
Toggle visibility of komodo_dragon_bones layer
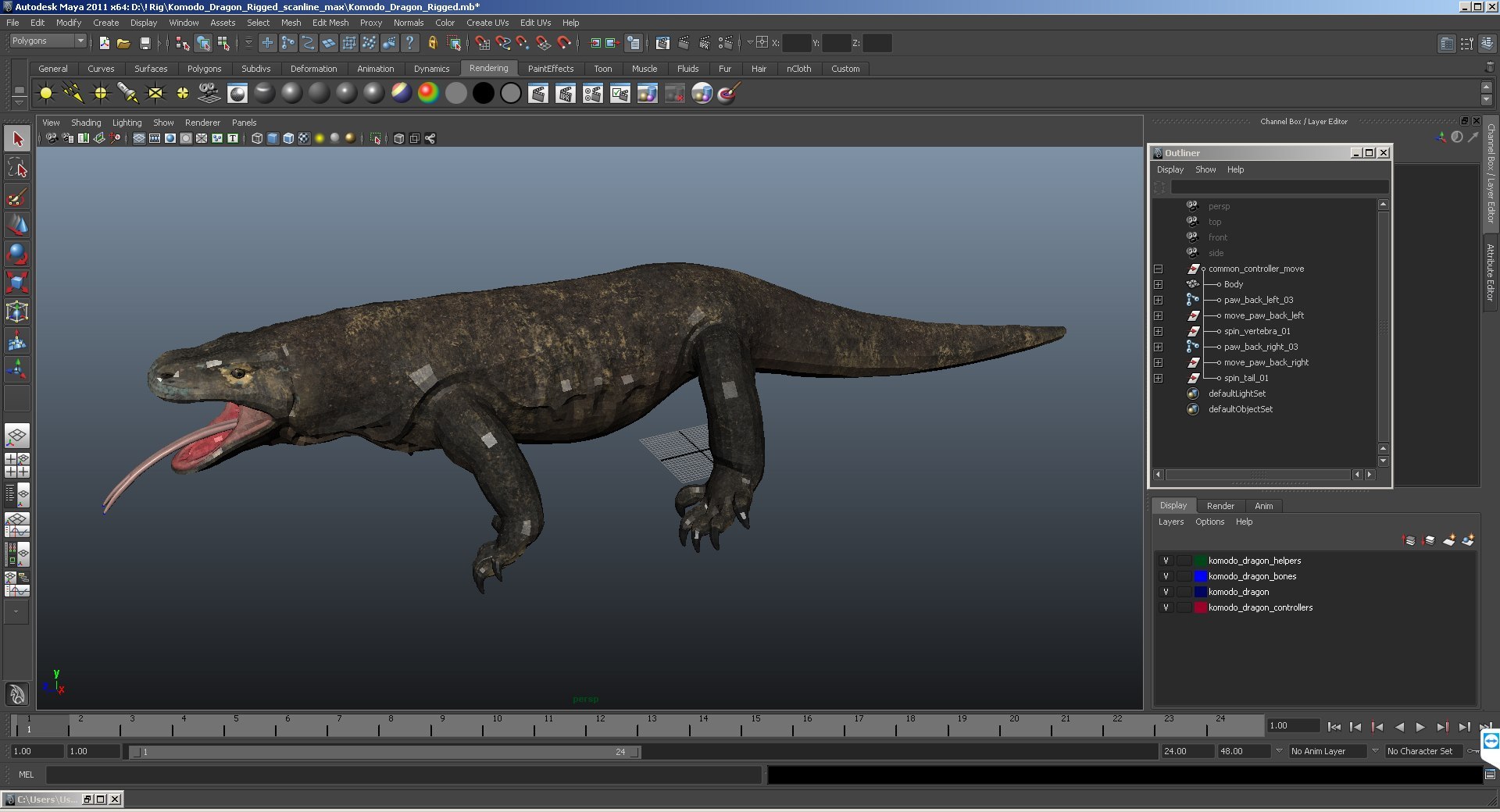point(1166,576)
